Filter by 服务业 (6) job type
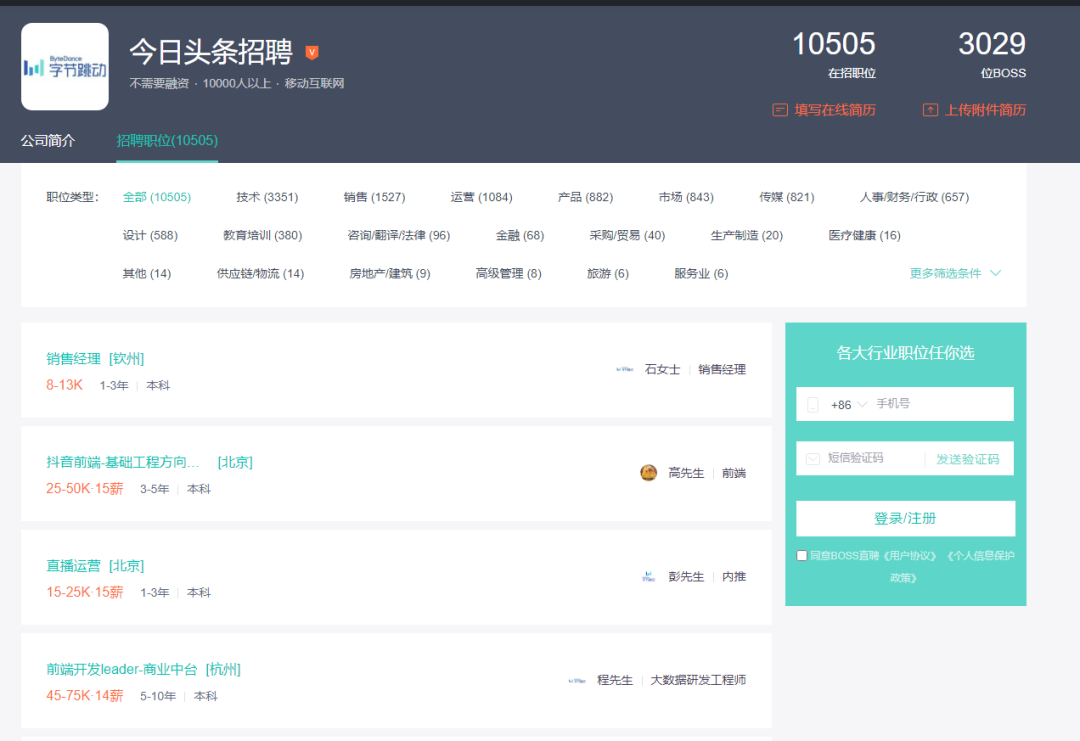This screenshot has width=1080, height=741. tap(701, 274)
